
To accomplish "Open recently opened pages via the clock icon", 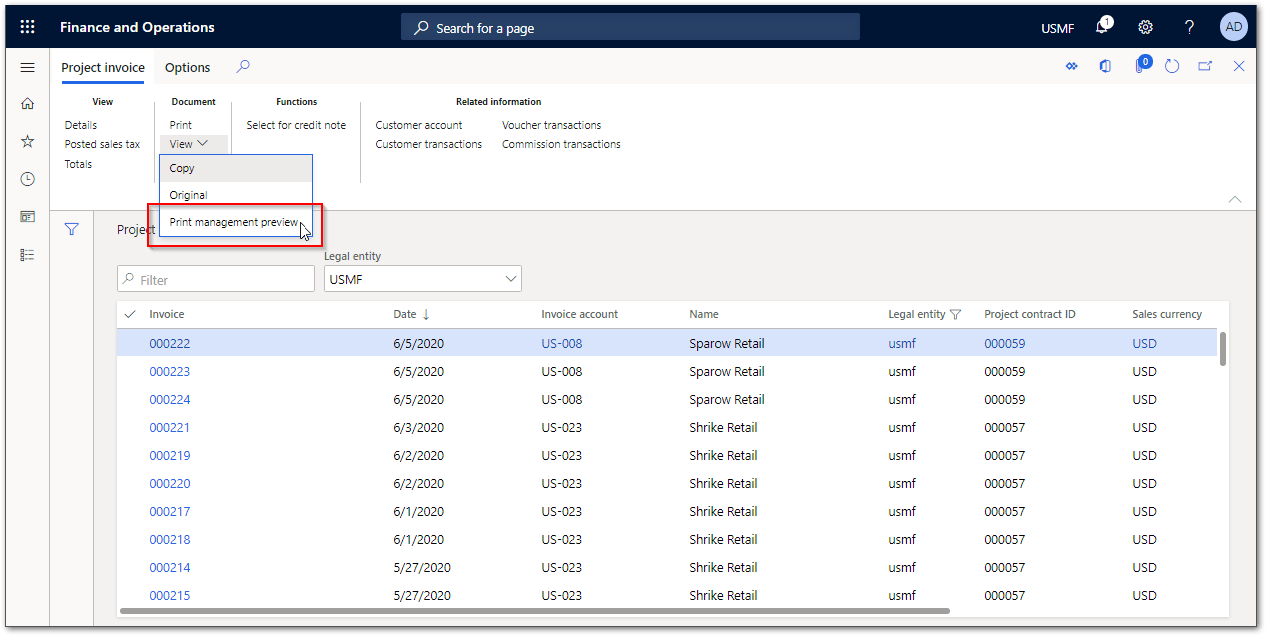I will [27, 178].
